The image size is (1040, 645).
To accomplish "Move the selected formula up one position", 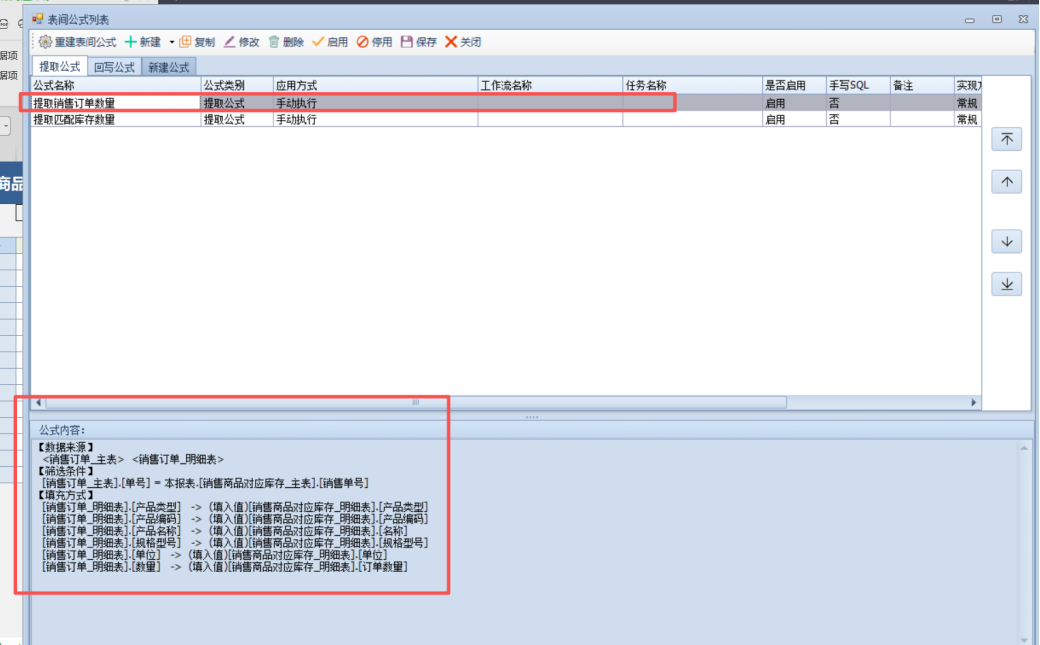I will (x=1006, y=181).
